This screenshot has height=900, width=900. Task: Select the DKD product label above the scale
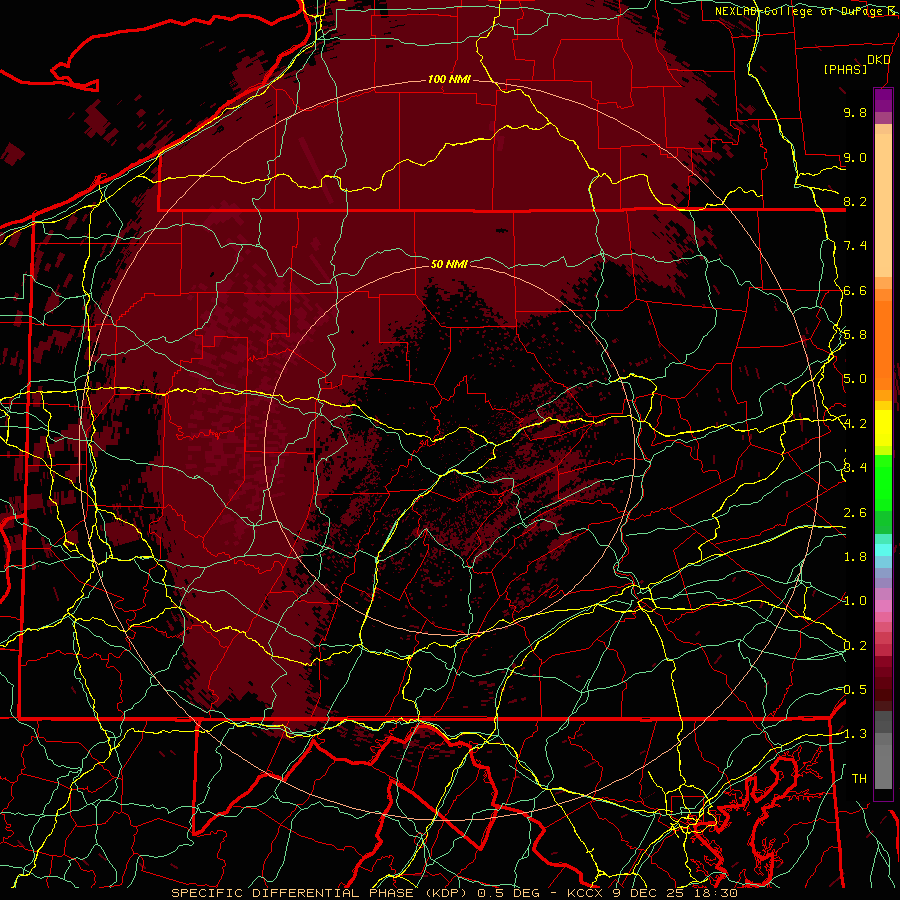[x=879, y=60]
